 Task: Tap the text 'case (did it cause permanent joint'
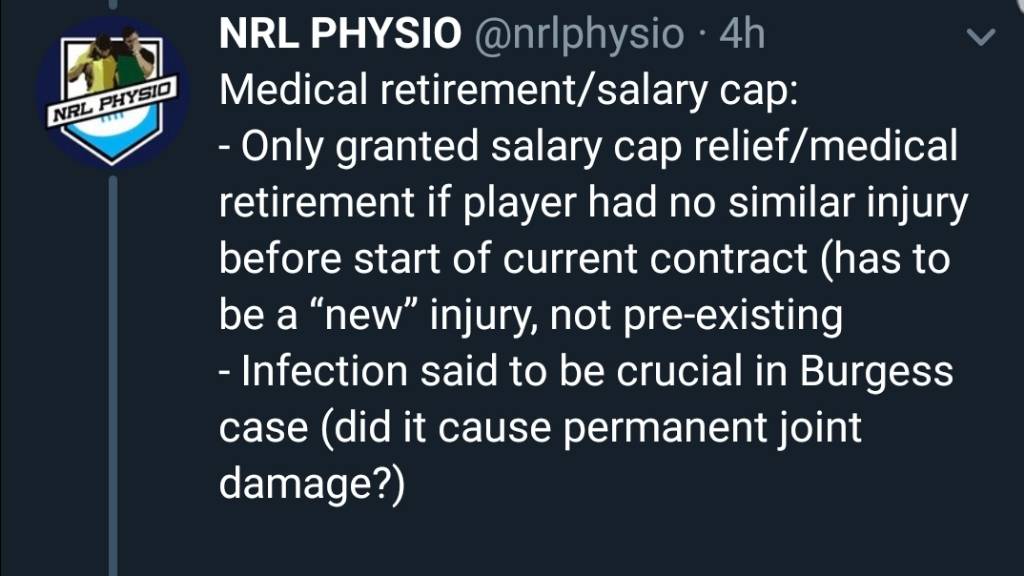[540, 429]
